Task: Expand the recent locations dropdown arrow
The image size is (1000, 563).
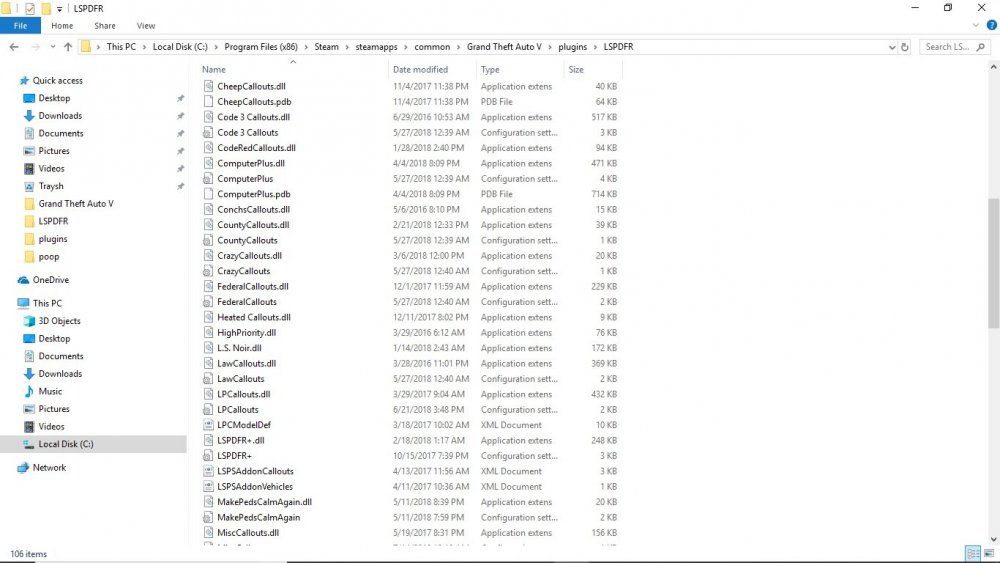Action: pyautogui.click(x=52, y=47)
